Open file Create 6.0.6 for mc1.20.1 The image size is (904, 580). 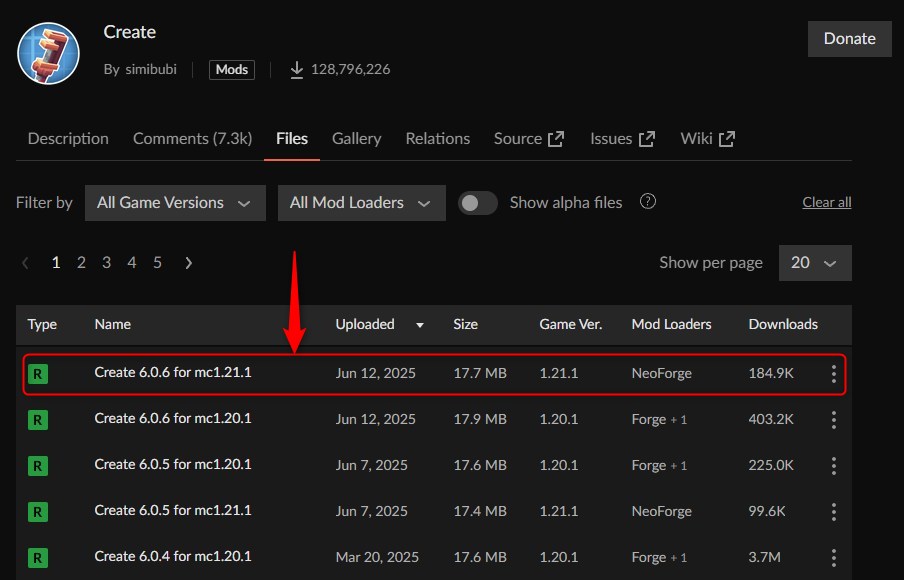click(x=173, y=419)
